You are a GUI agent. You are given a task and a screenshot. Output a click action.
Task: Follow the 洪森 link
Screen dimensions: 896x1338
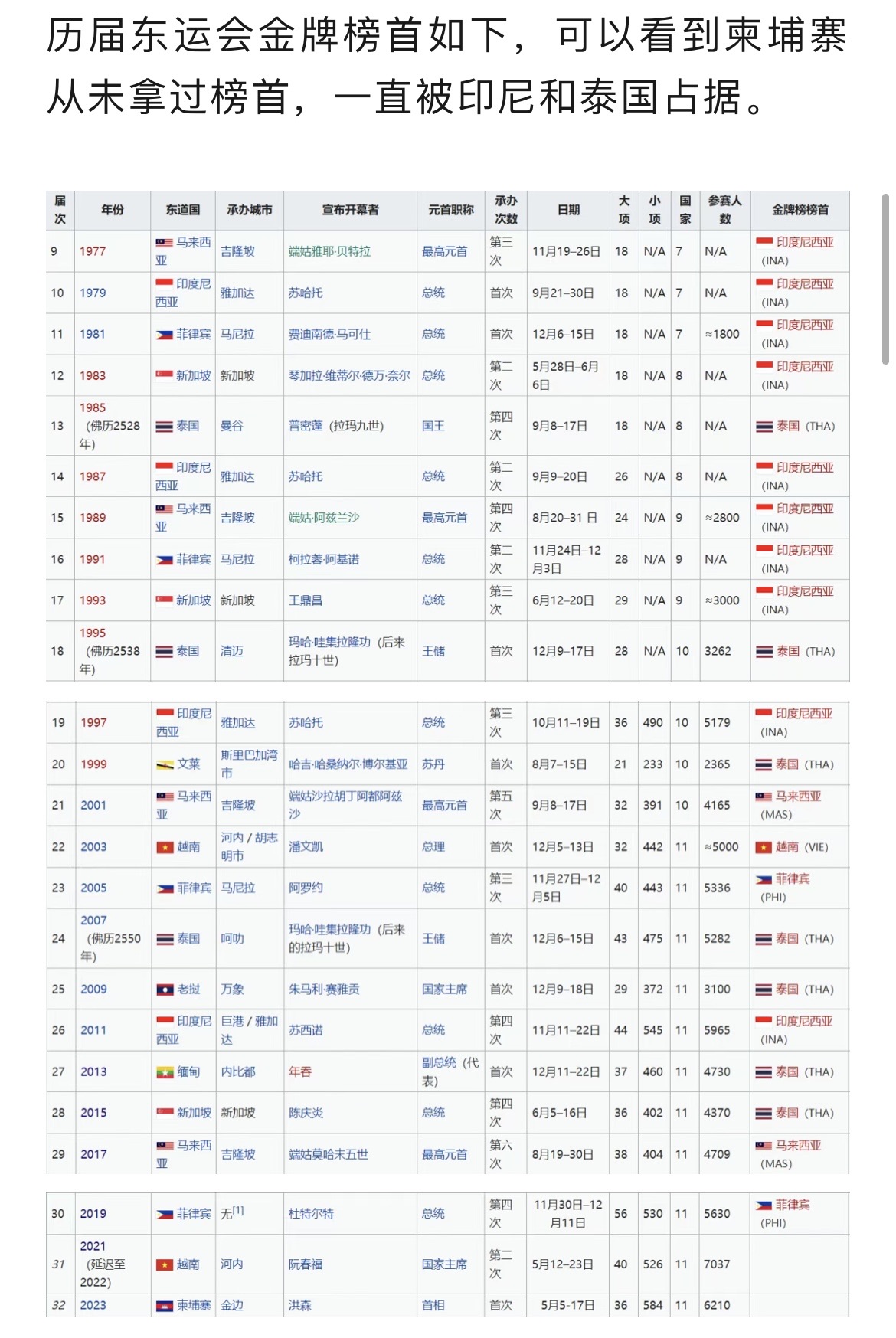300,1305
